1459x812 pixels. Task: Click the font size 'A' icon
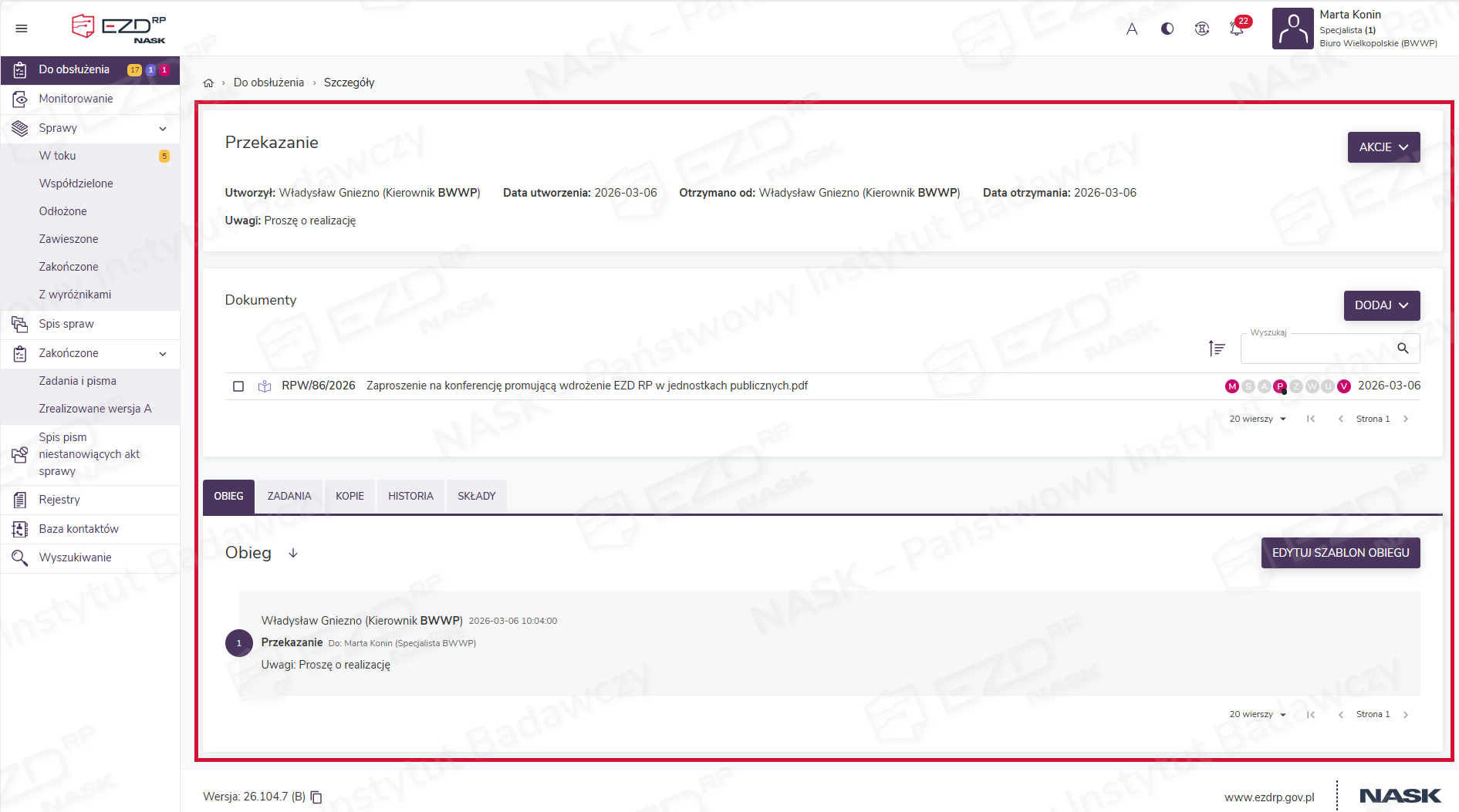point(1132,29)
